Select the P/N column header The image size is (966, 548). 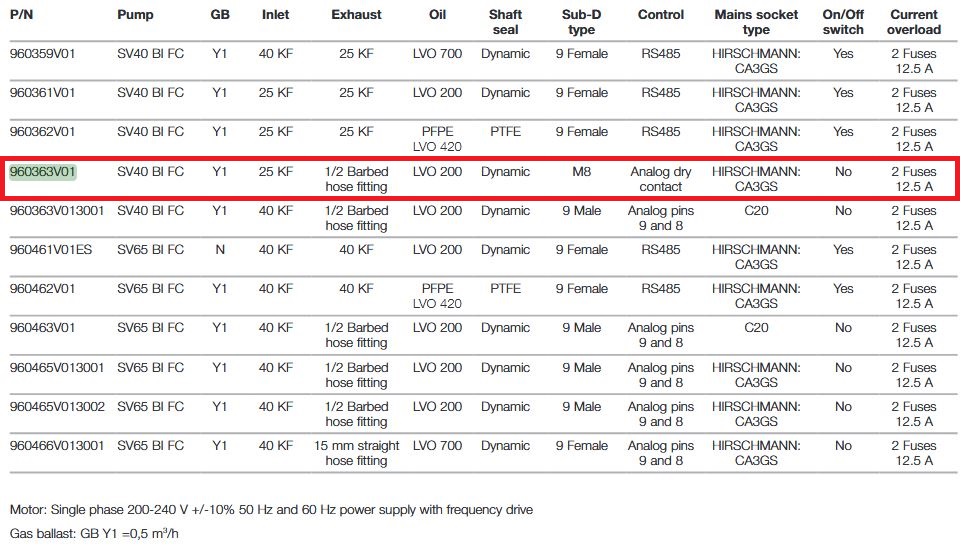22,15
